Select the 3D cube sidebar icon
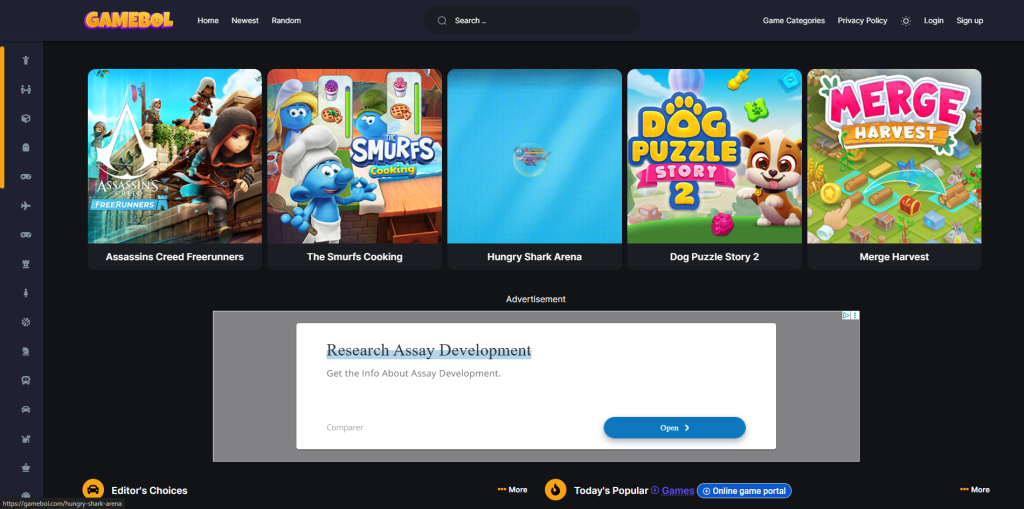 coord(26,118)
